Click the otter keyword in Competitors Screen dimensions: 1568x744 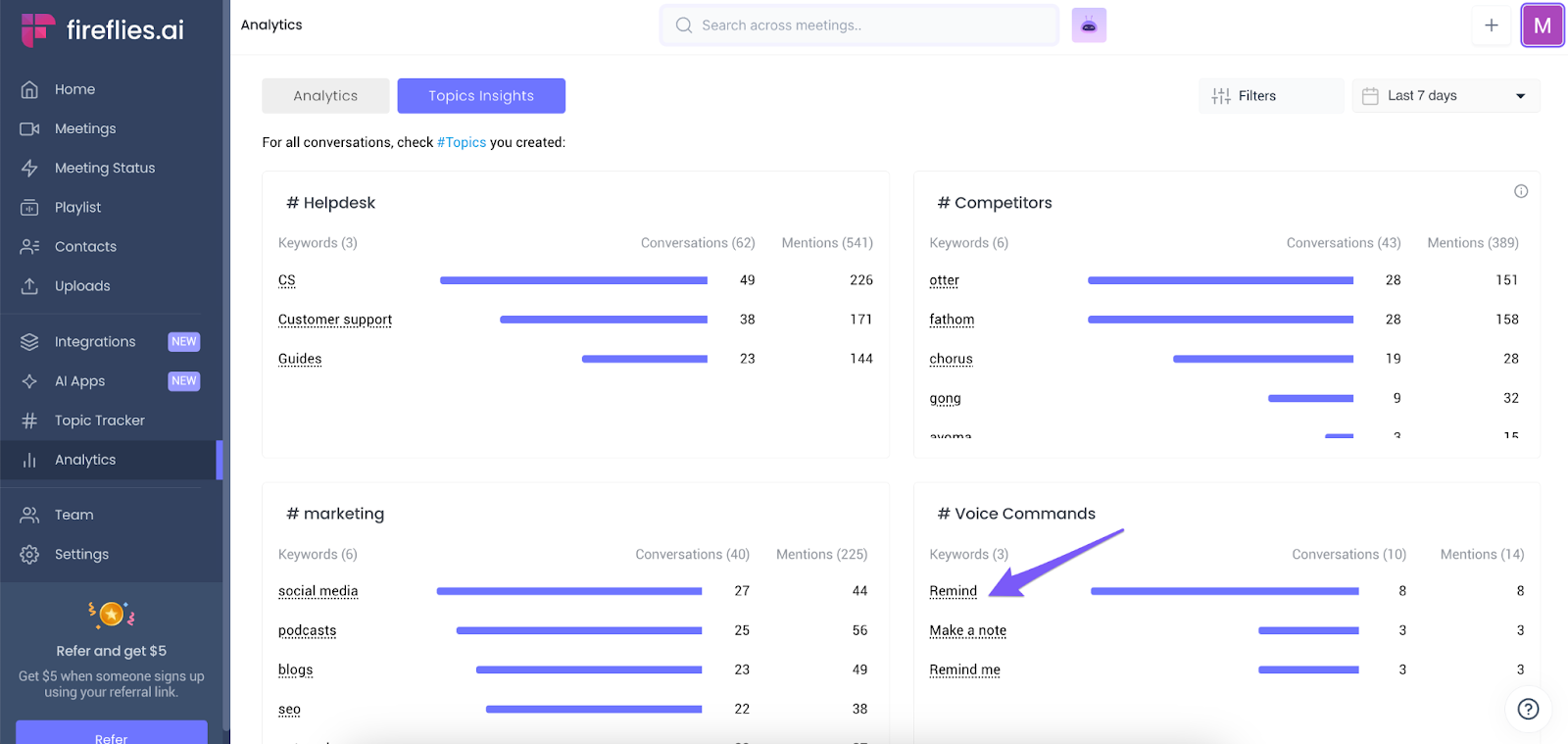(945, 280)
